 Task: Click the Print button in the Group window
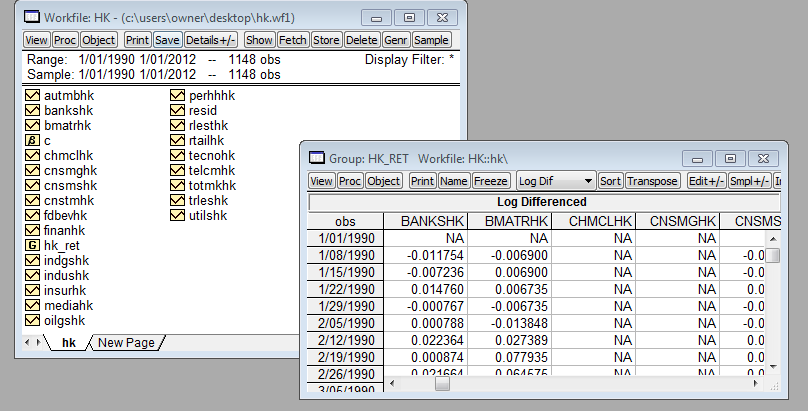coord(423,181)
